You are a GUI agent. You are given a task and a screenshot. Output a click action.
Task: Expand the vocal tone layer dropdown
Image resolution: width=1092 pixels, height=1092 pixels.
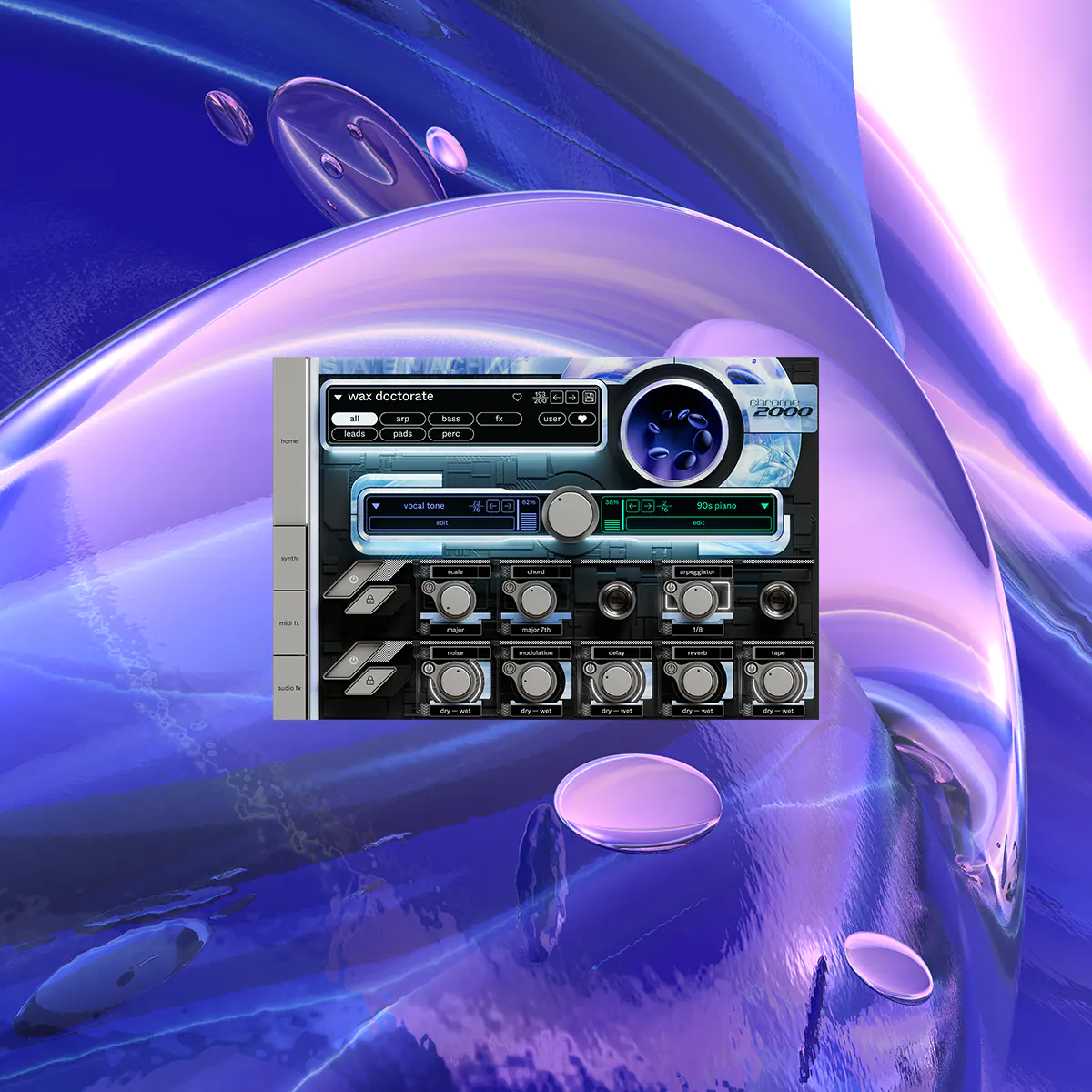point(376,506)
